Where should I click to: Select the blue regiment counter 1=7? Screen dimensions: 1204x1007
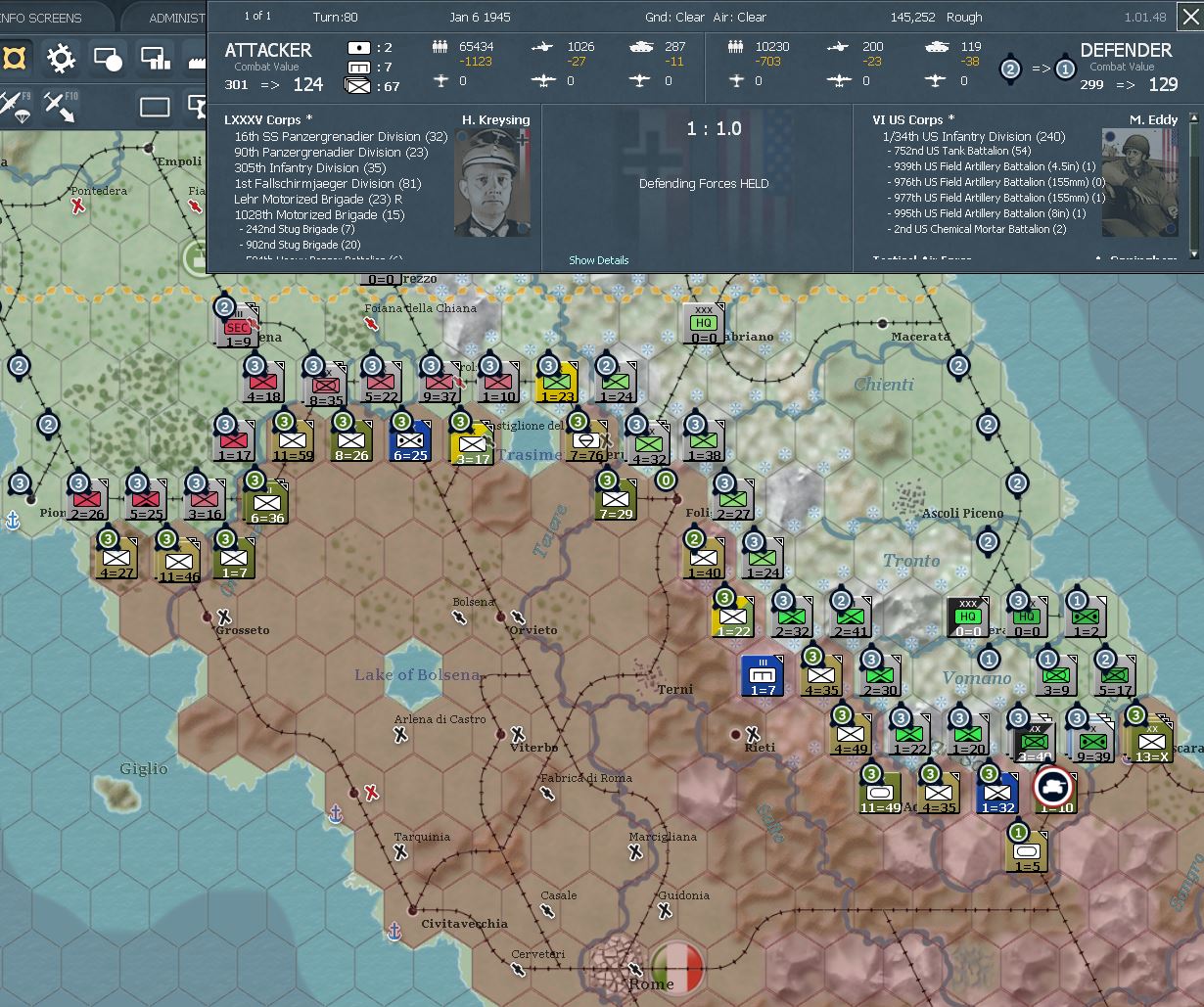pos(762,676)
